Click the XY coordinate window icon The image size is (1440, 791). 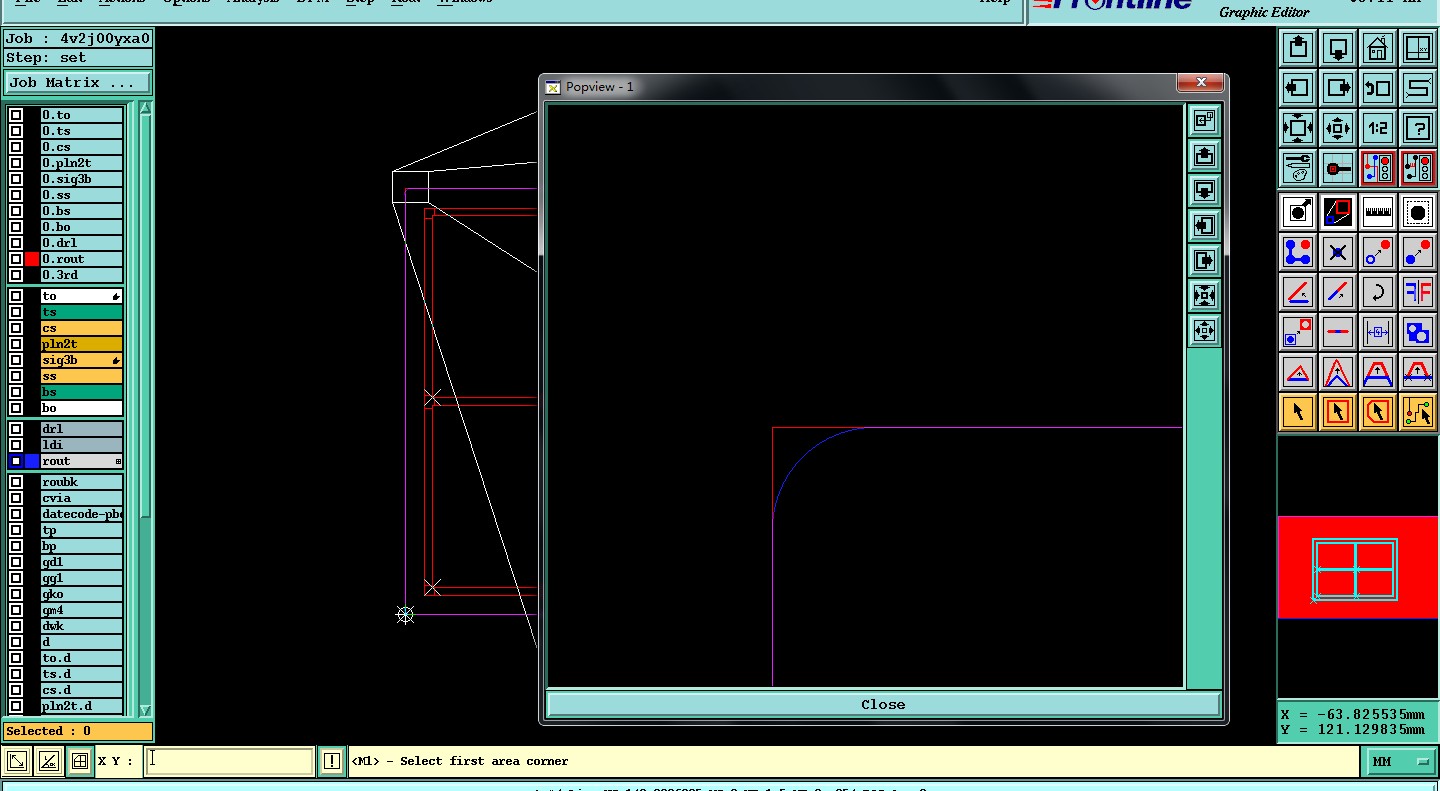pos(1418,47)
